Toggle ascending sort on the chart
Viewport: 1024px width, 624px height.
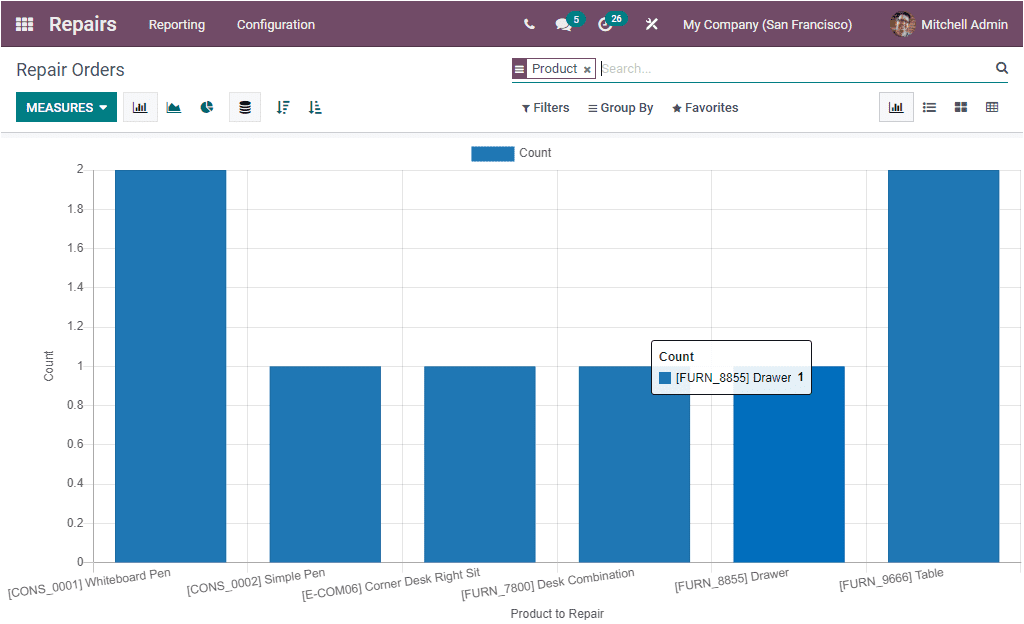(x=315, y=107)
